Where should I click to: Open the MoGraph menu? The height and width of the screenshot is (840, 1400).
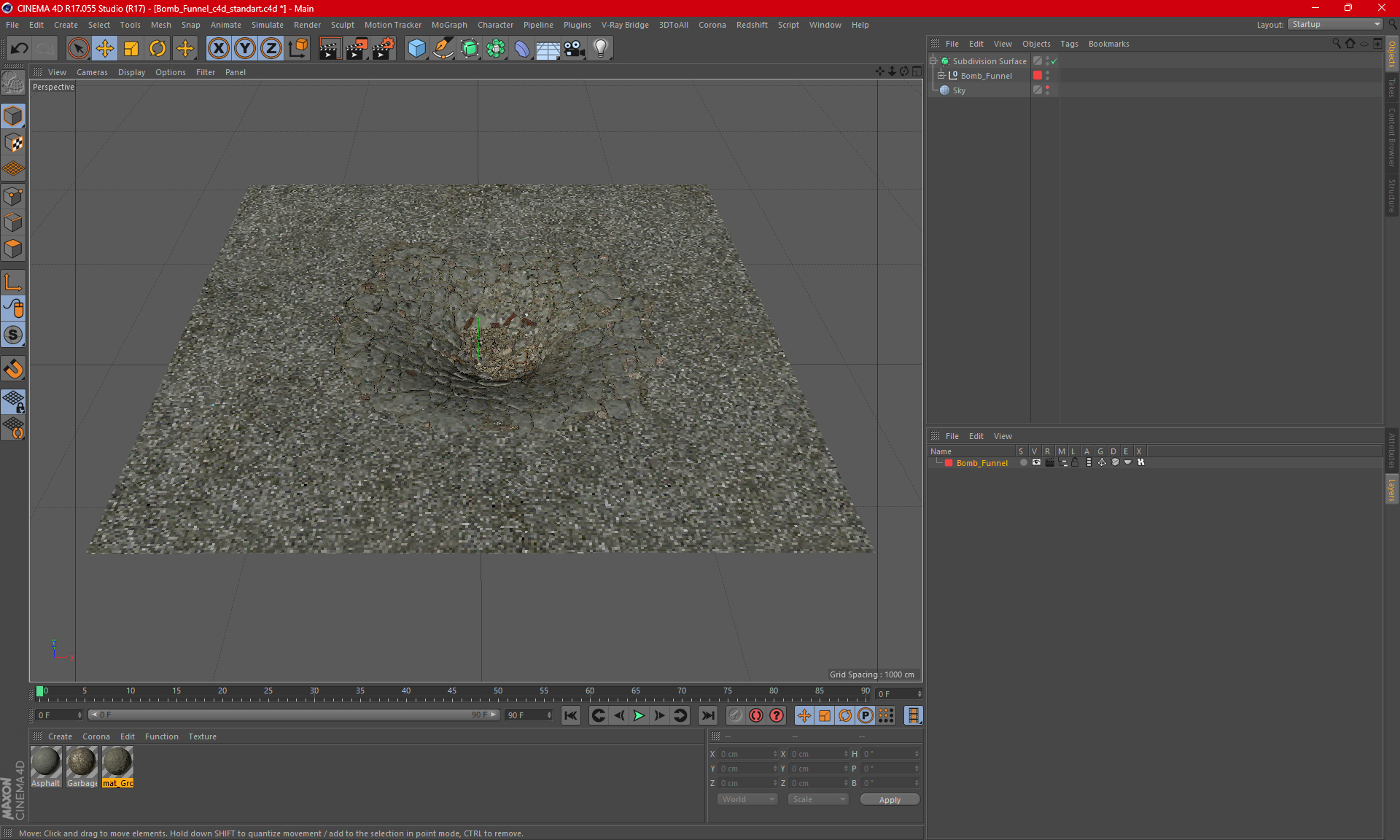pos(449,25)
